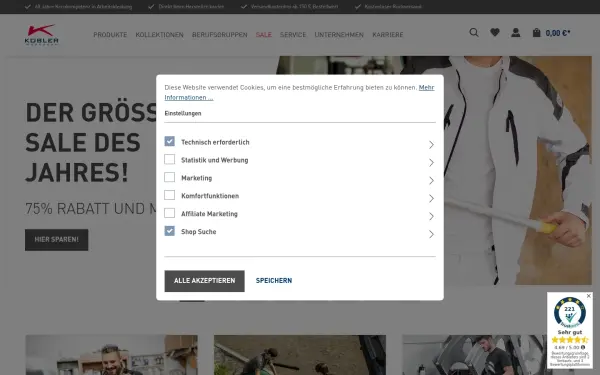600x375 pixels.
Task: Open the user account icon
Action: [515, 33]
